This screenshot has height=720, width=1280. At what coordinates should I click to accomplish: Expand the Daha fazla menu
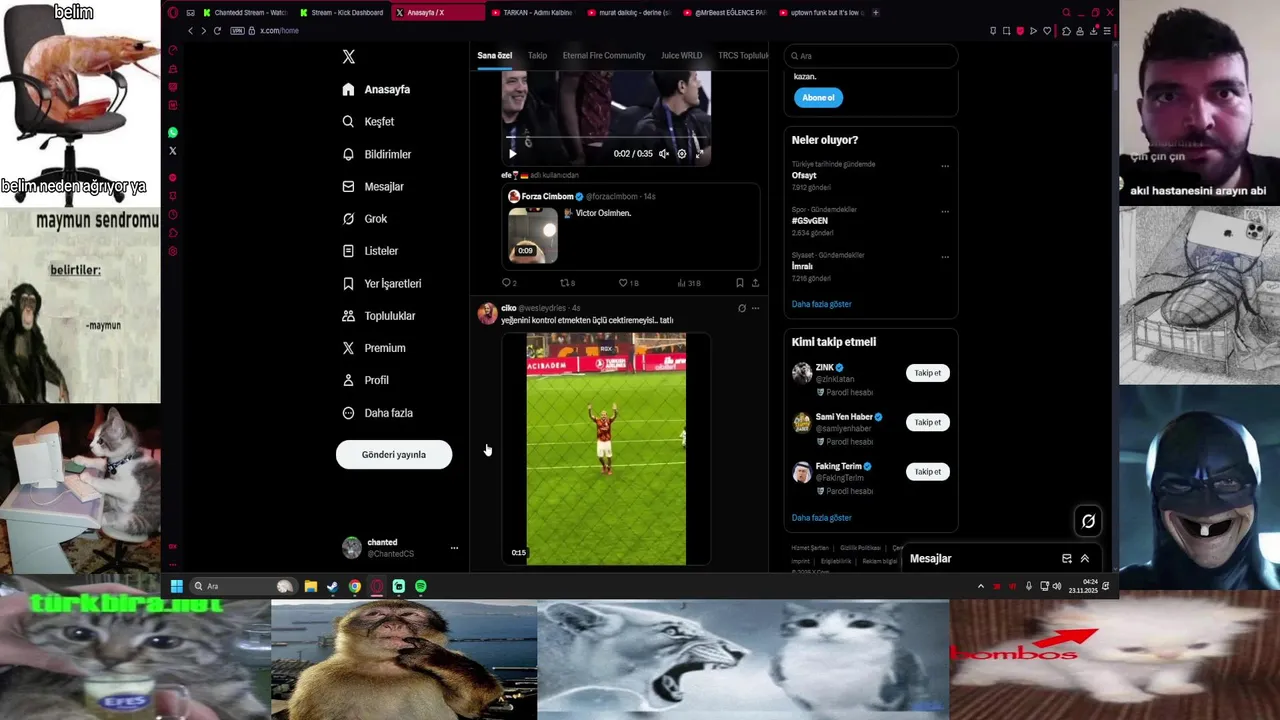[x=377, y=412]
